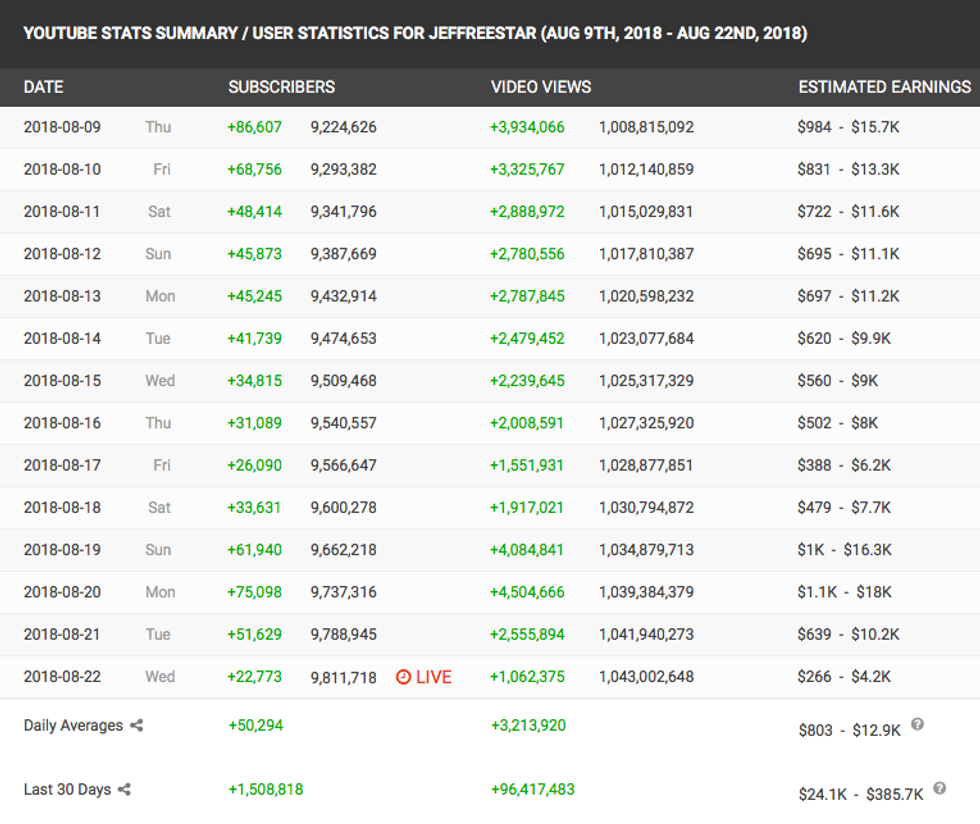Click the +86,607 subscriber gain value
Image resolution: width=980 pixels, height=824 pixels.
[x=255, y=127]
